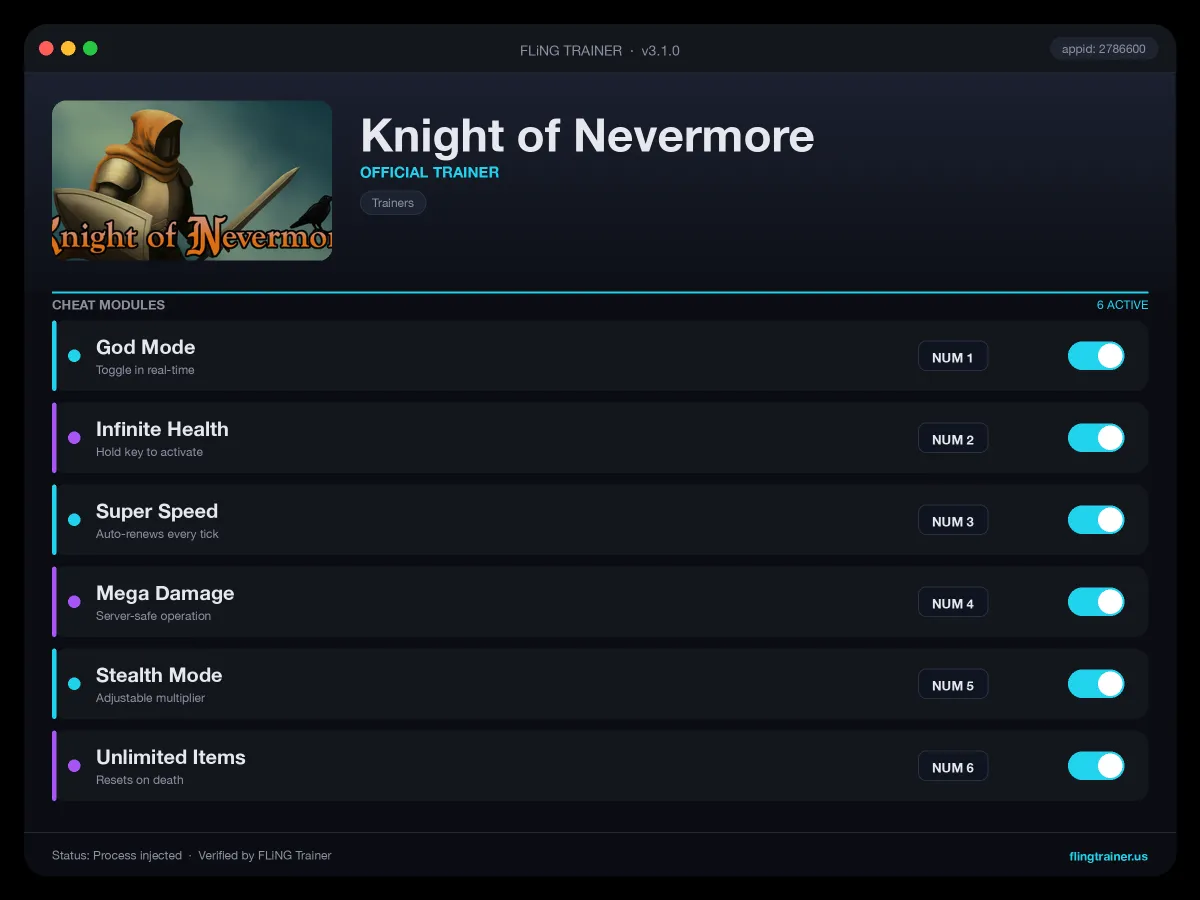The image size is (1200, 900).
Task: Click the green maximize window button
Action: coord(90,48)
